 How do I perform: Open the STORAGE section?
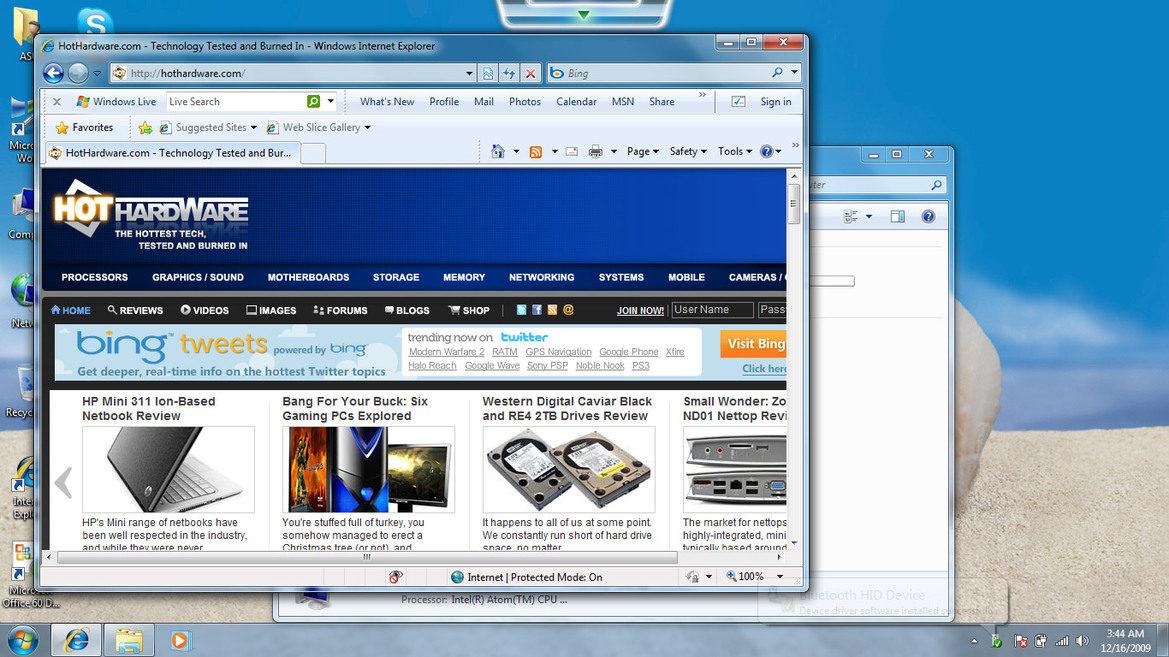coord(396,277)
